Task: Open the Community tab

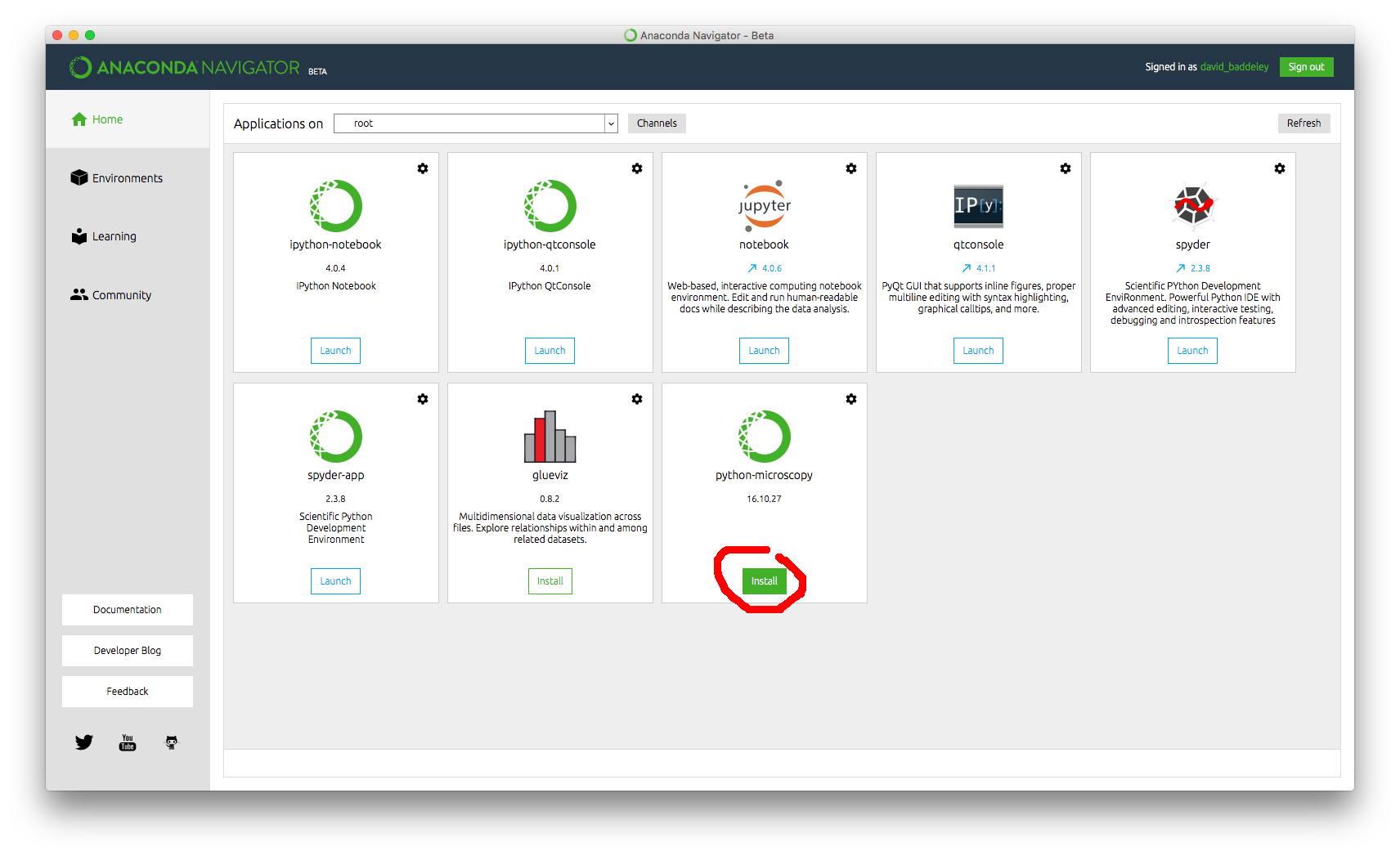Action: tap(121, 295)
